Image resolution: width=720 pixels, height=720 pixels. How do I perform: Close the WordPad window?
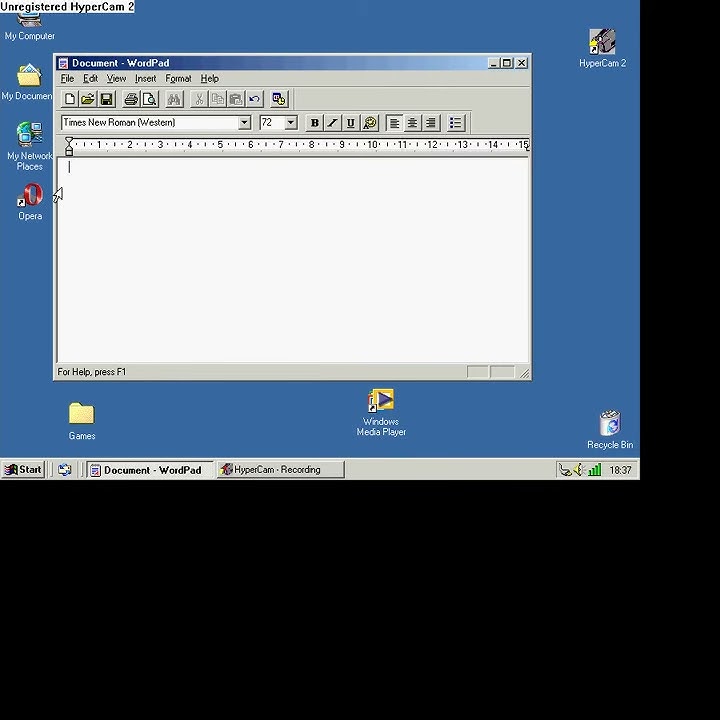click(x=522, y=63)
